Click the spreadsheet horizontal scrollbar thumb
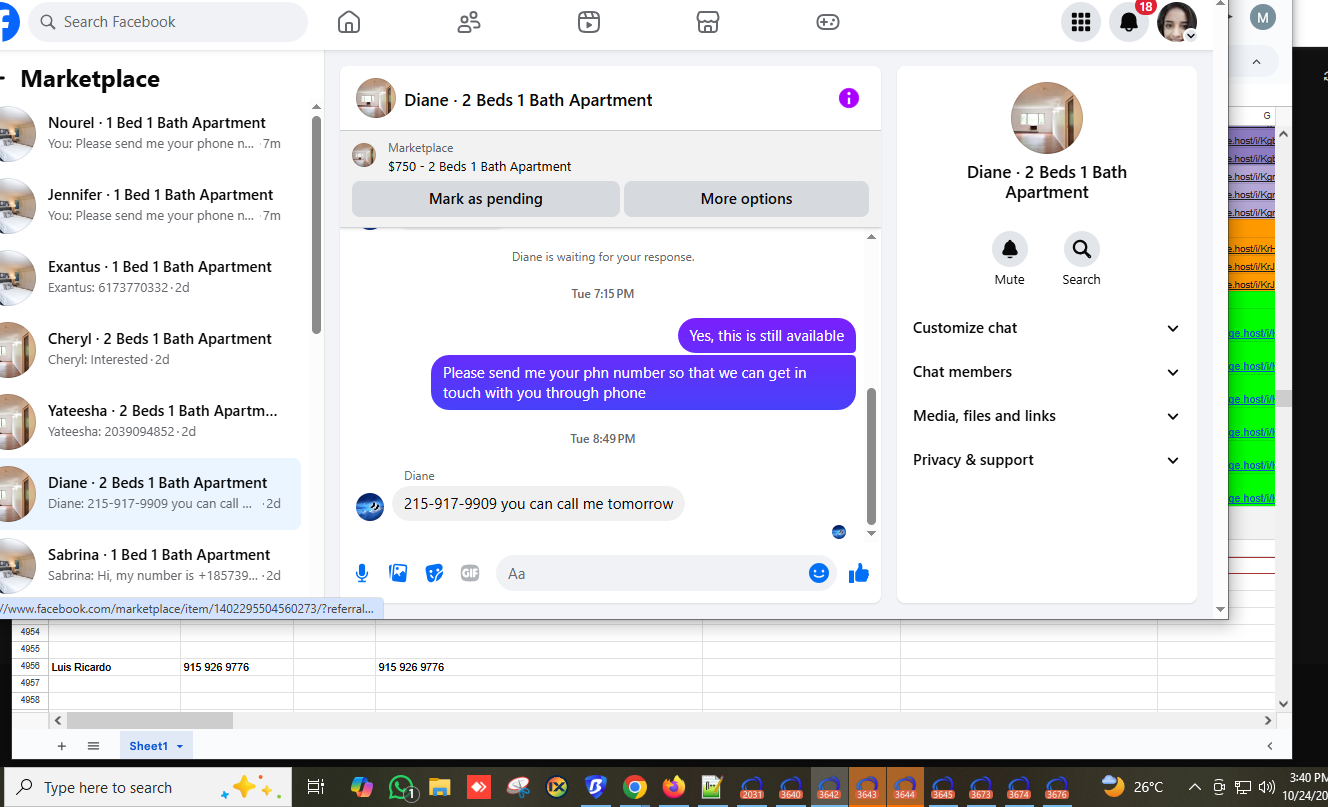Image resolution: width=1328 pixels, height=807 pixels. click(150, 720)
